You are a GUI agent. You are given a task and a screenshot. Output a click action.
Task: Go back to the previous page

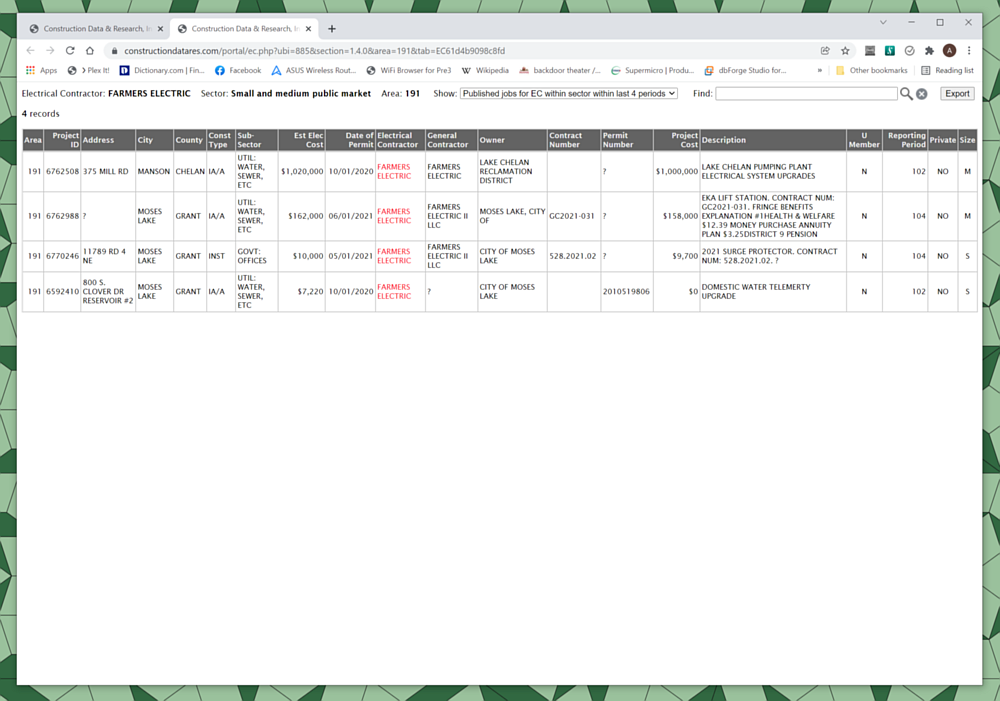(x=31, y=50)
